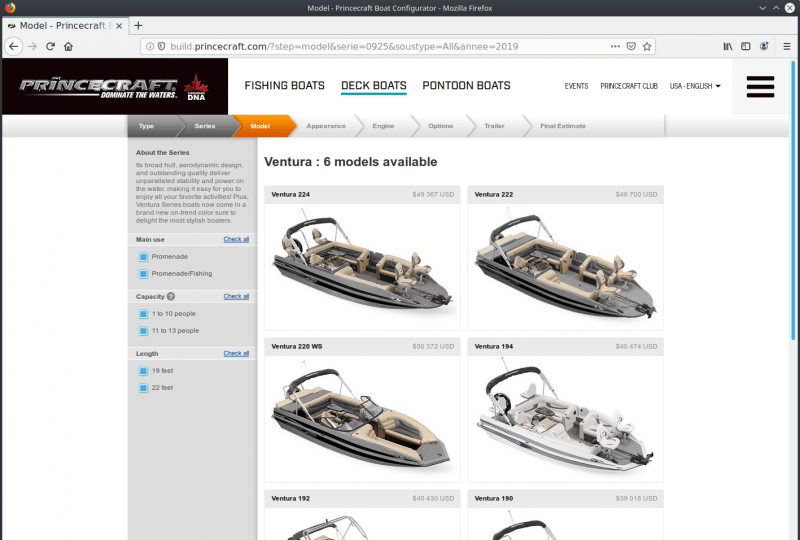Click the Princecraft logo
800x540 pixels.
(x=114, y=87)
